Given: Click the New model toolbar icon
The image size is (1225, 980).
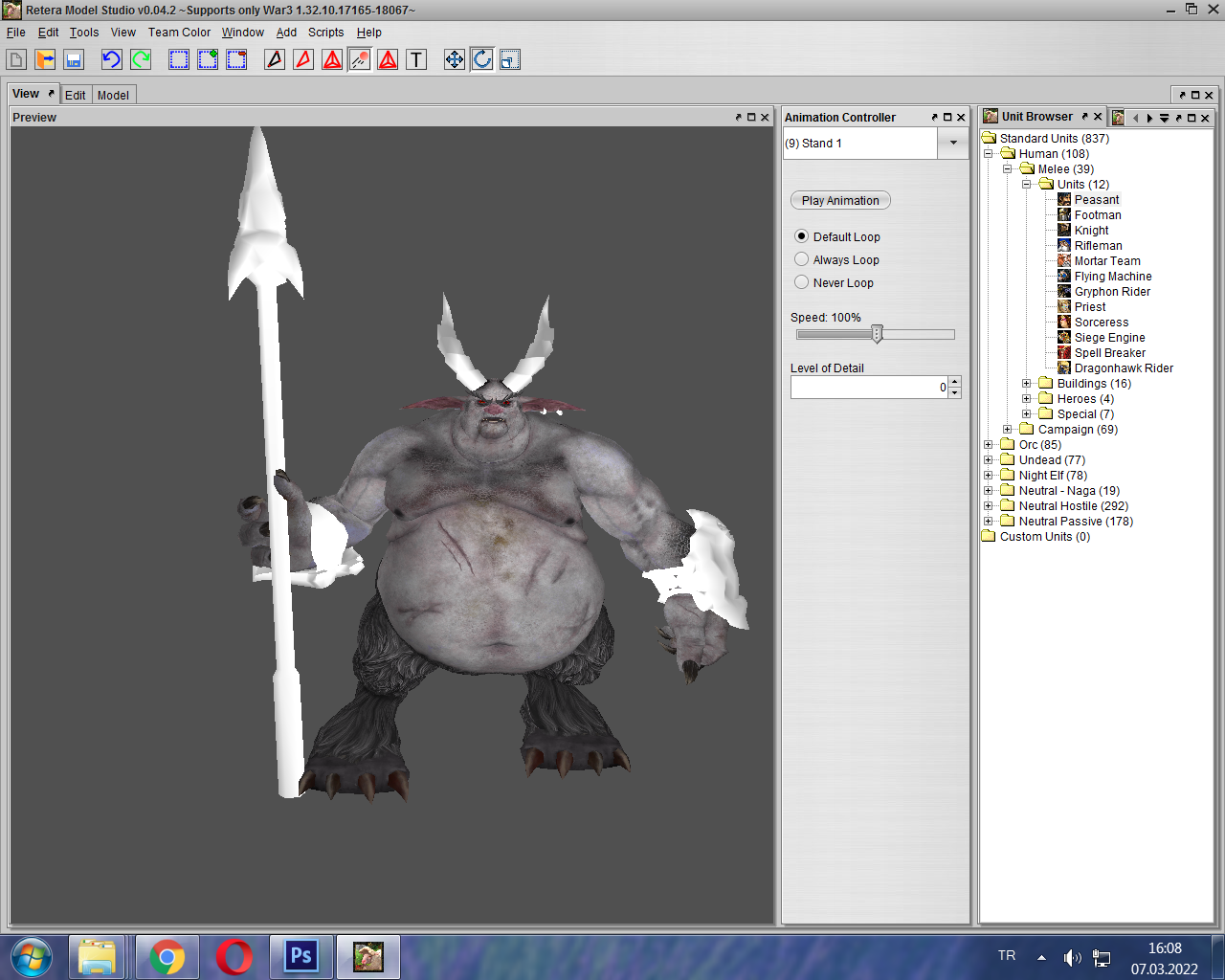Looking at the screenshot, I should pos(16,59).
